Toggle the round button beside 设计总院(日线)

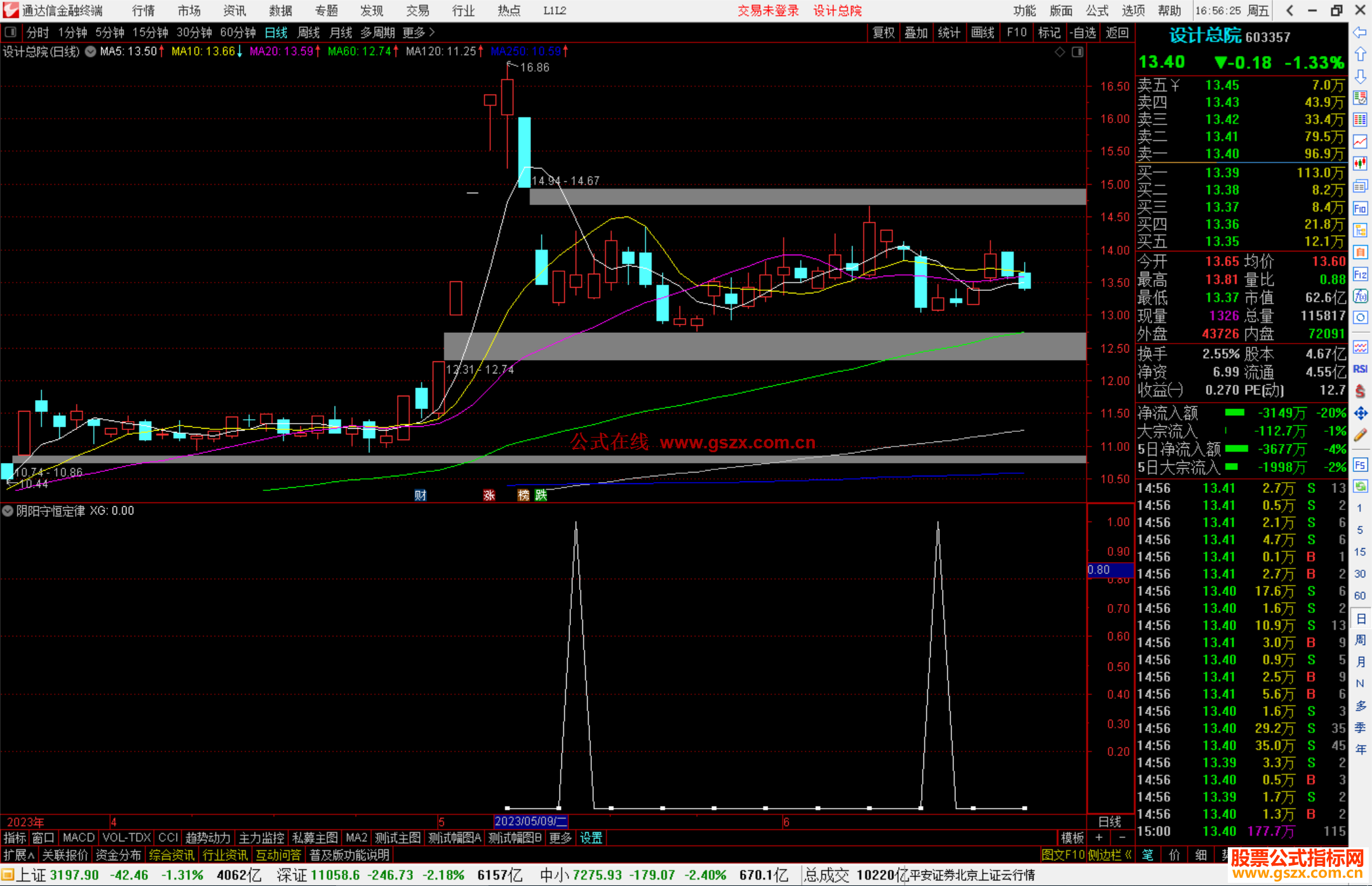[91, 51]
